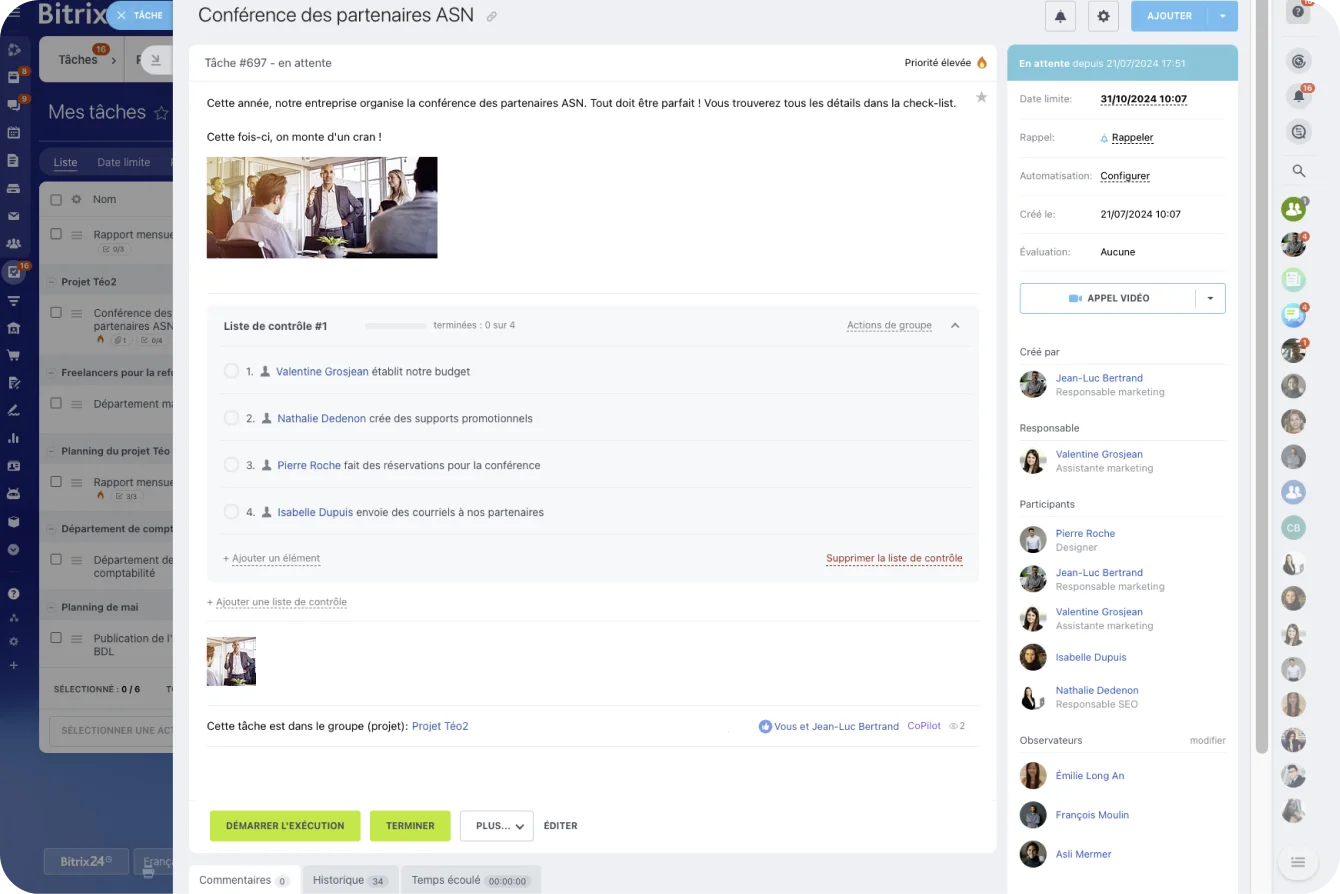The image size is (1340, 894).
Task: Click the video camera Appel Vidéo button
Action: pos(1108,298)
